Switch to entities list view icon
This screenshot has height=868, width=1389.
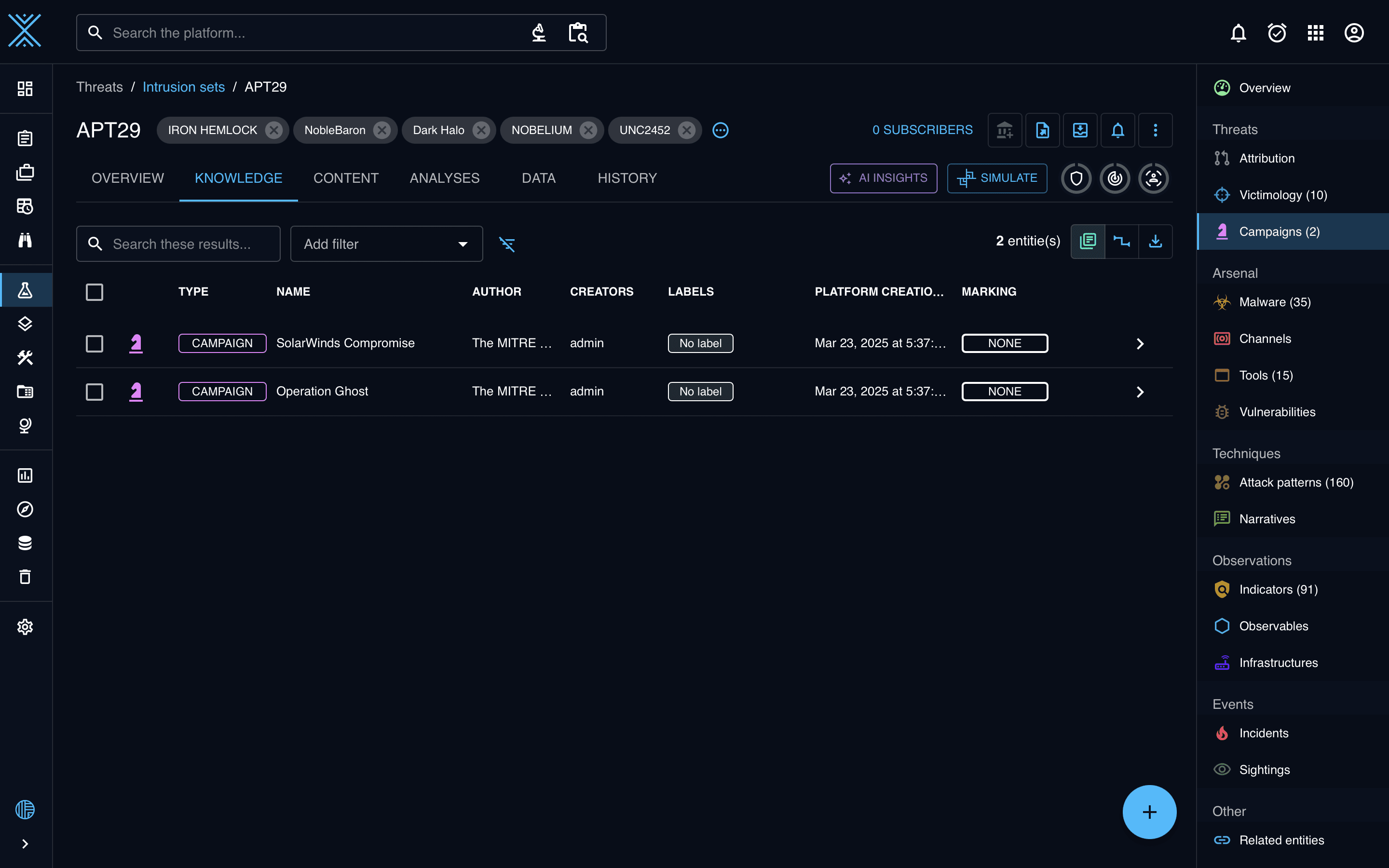(x=1088, y=241)
